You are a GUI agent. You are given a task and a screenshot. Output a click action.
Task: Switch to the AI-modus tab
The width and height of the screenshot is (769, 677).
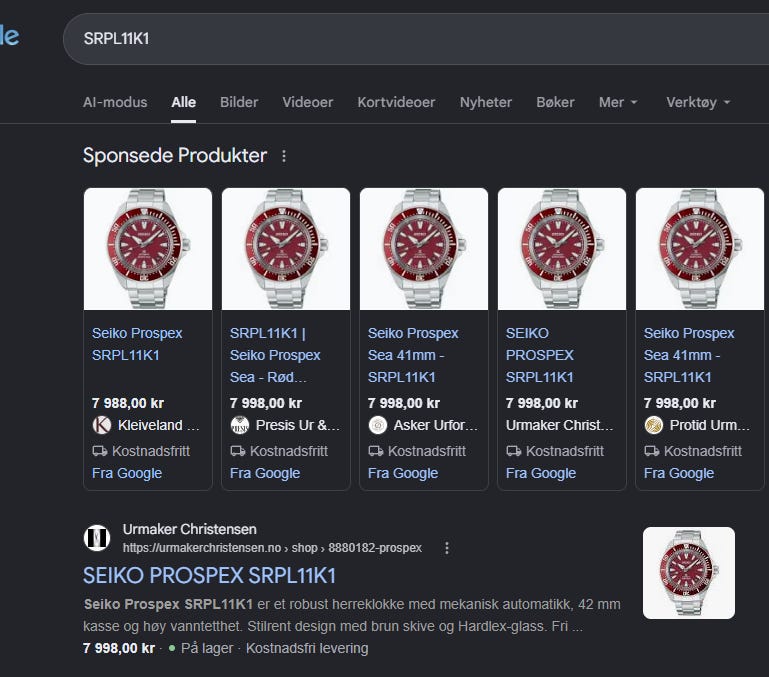coord(115,102)
